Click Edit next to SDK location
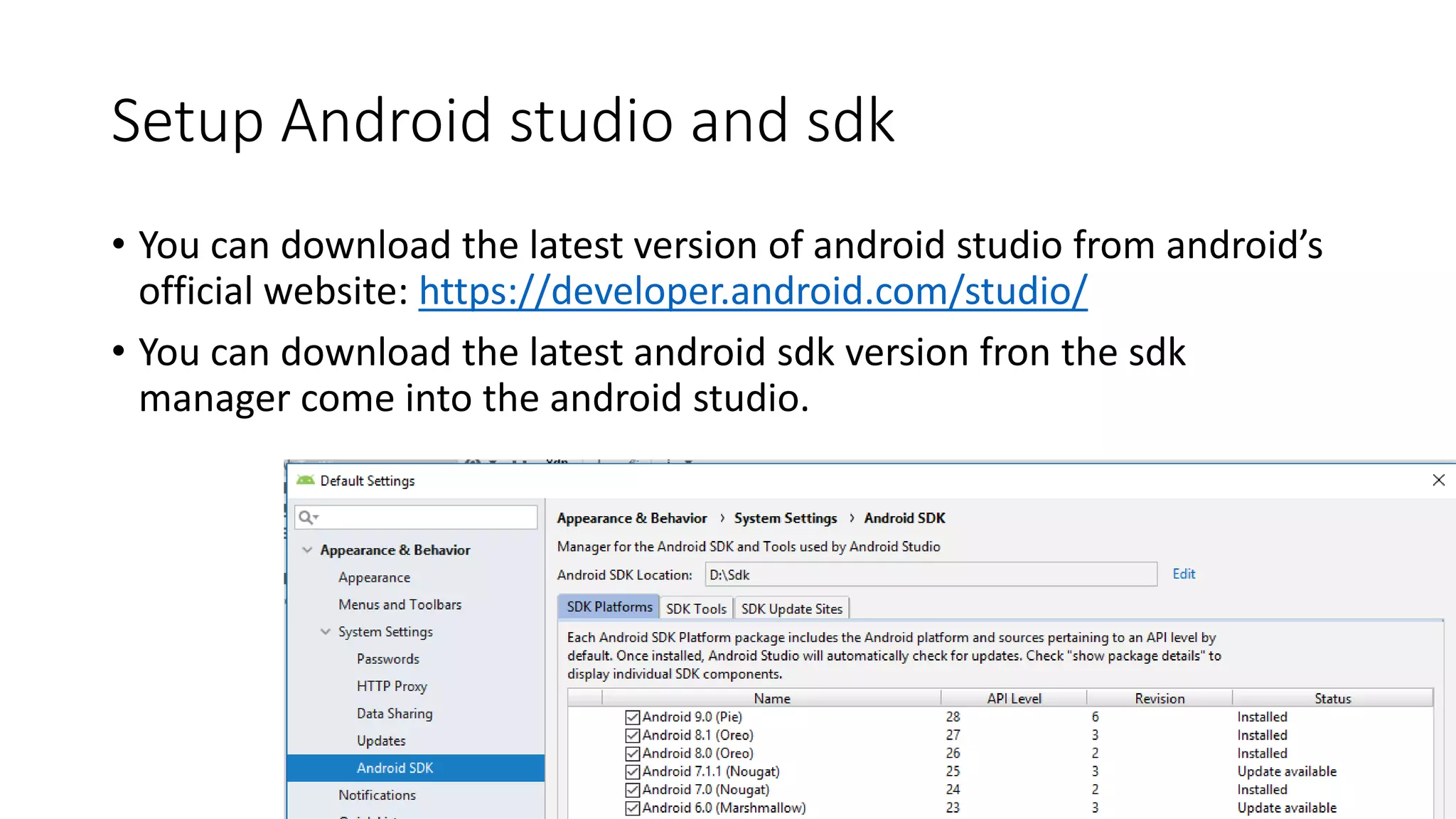The width and height of the screenshot is (1456, 819). pyautogui.click(x=1184, y=574)
